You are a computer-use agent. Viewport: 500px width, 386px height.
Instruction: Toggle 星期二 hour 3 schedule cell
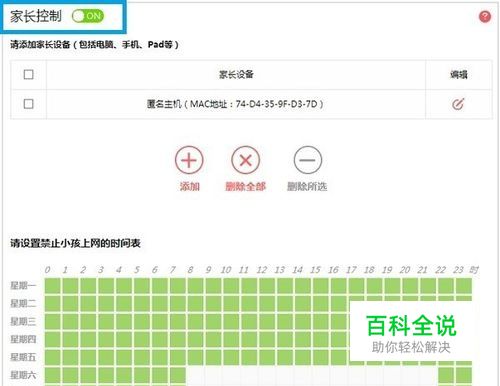[x=106, y=304]
